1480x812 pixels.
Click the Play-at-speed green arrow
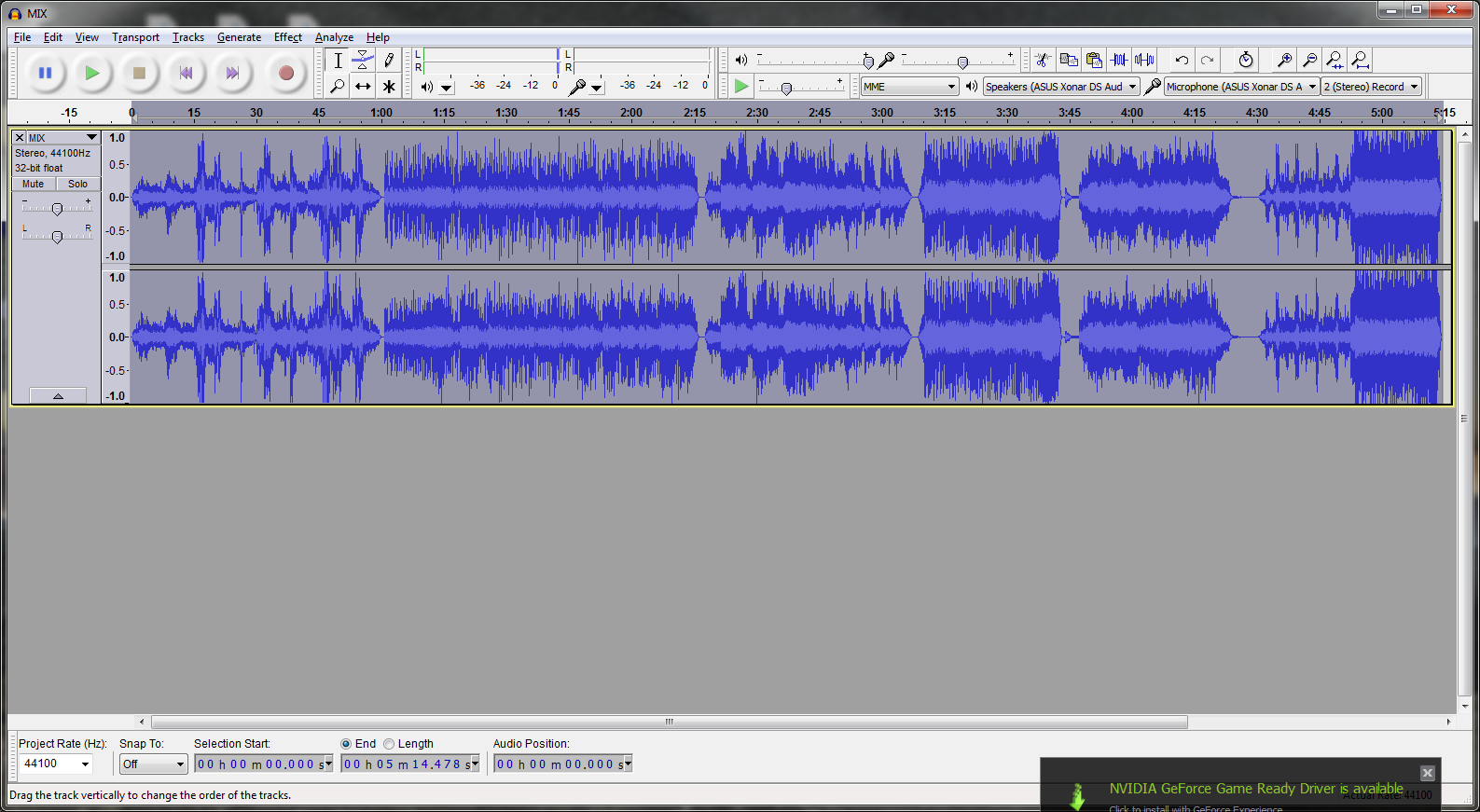pos(741,86)
